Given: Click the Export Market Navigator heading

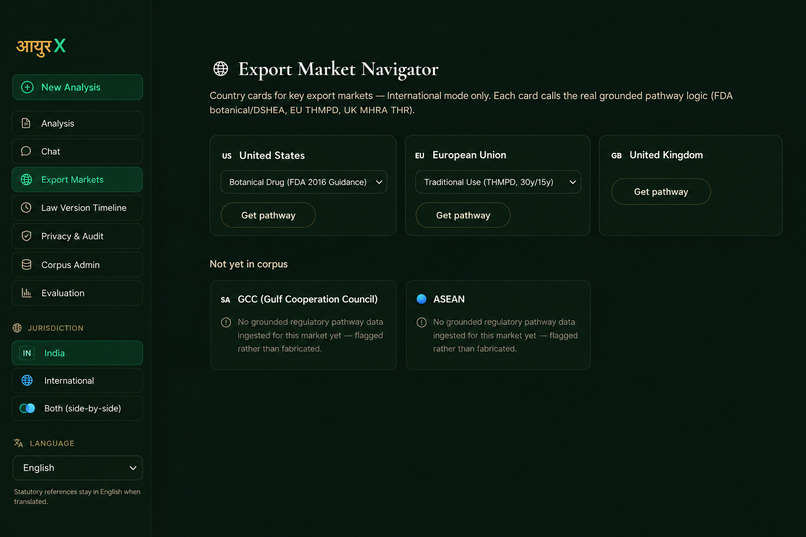Looking at the screenshot, I should 338,69.
